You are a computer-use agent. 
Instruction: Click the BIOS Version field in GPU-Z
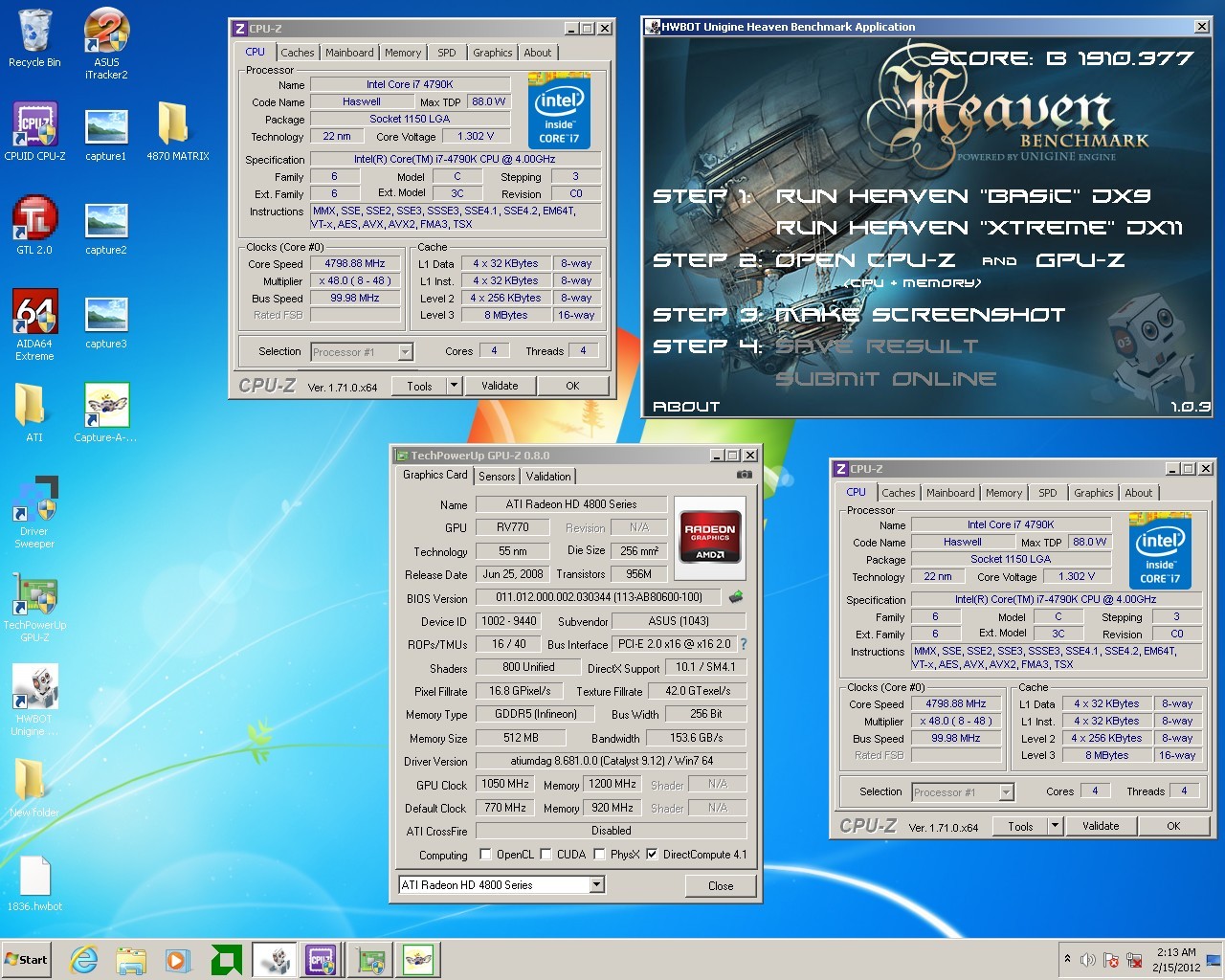[599, 597]
